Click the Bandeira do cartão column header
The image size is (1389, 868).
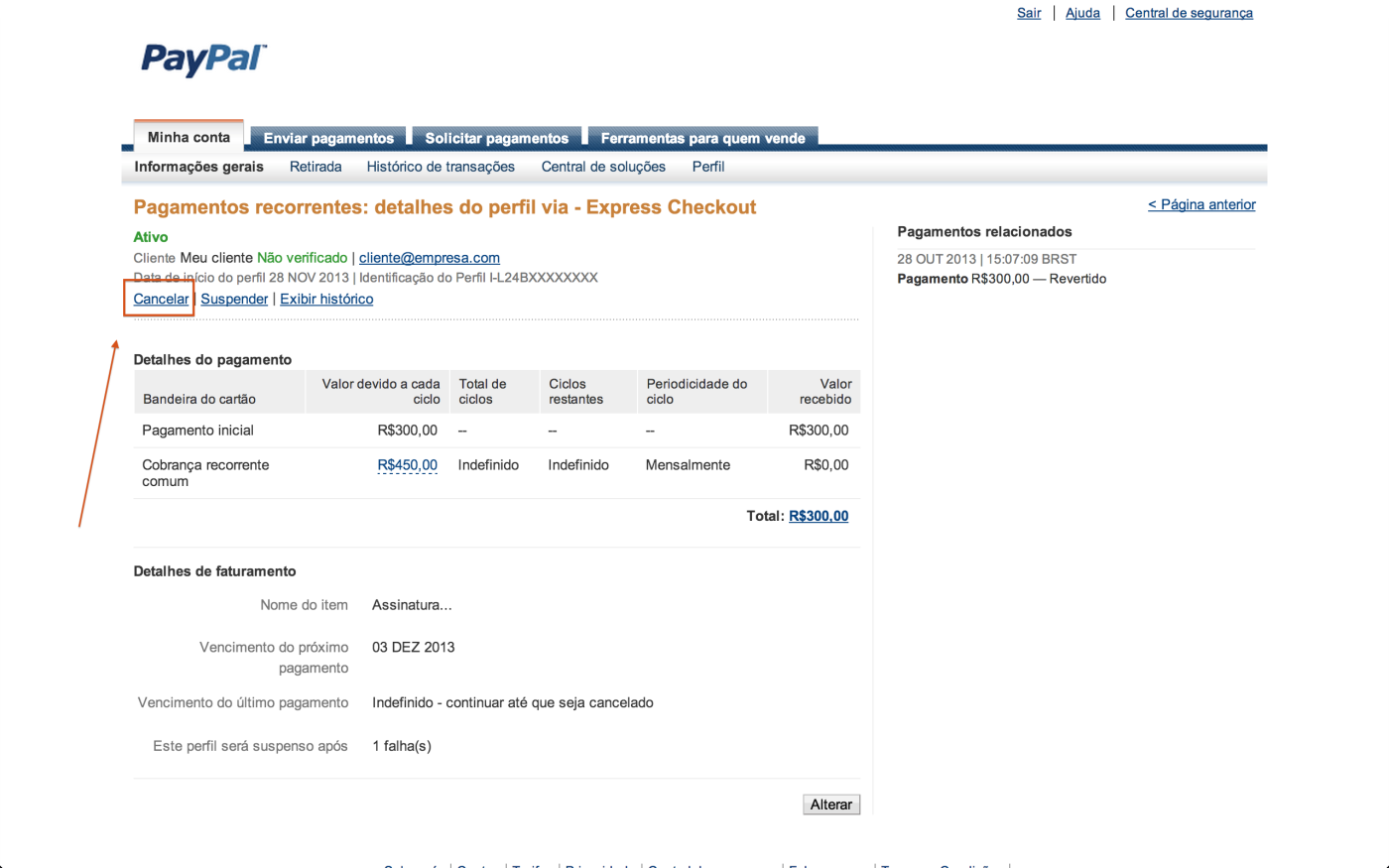(199, 399)
